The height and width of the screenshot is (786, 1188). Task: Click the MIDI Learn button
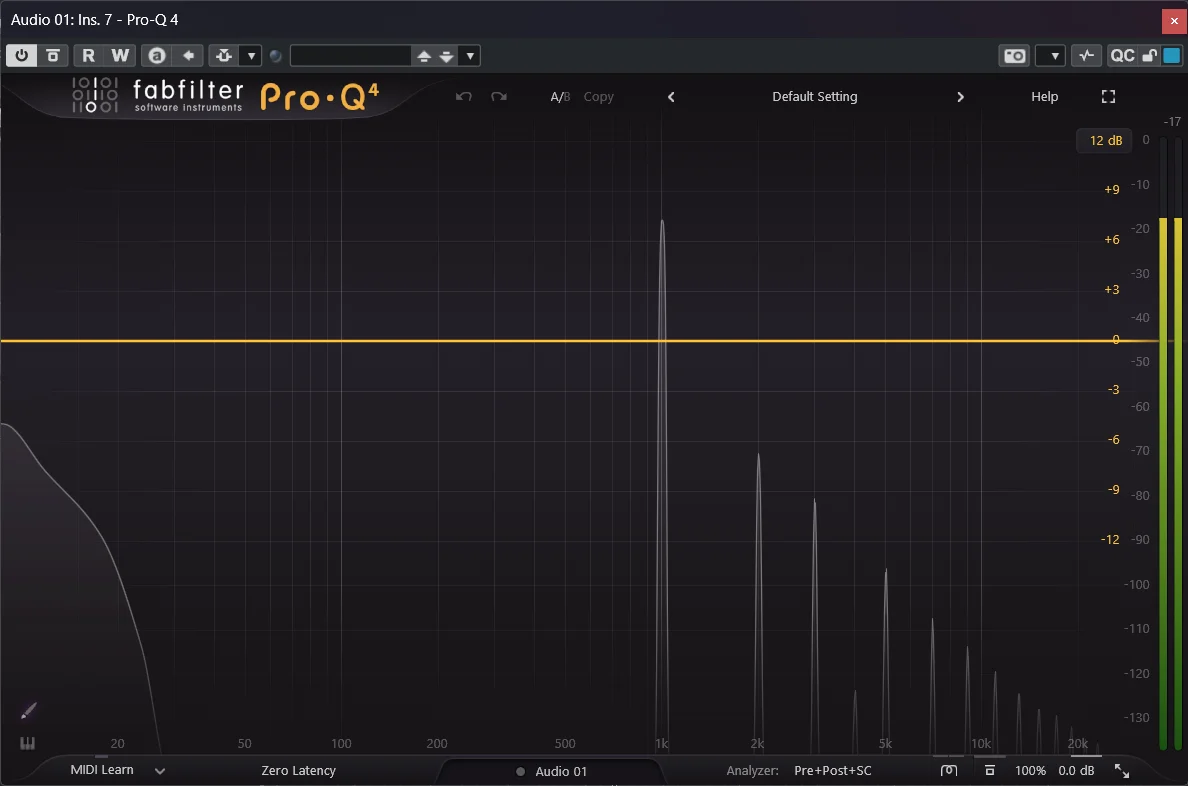point(102,769)
